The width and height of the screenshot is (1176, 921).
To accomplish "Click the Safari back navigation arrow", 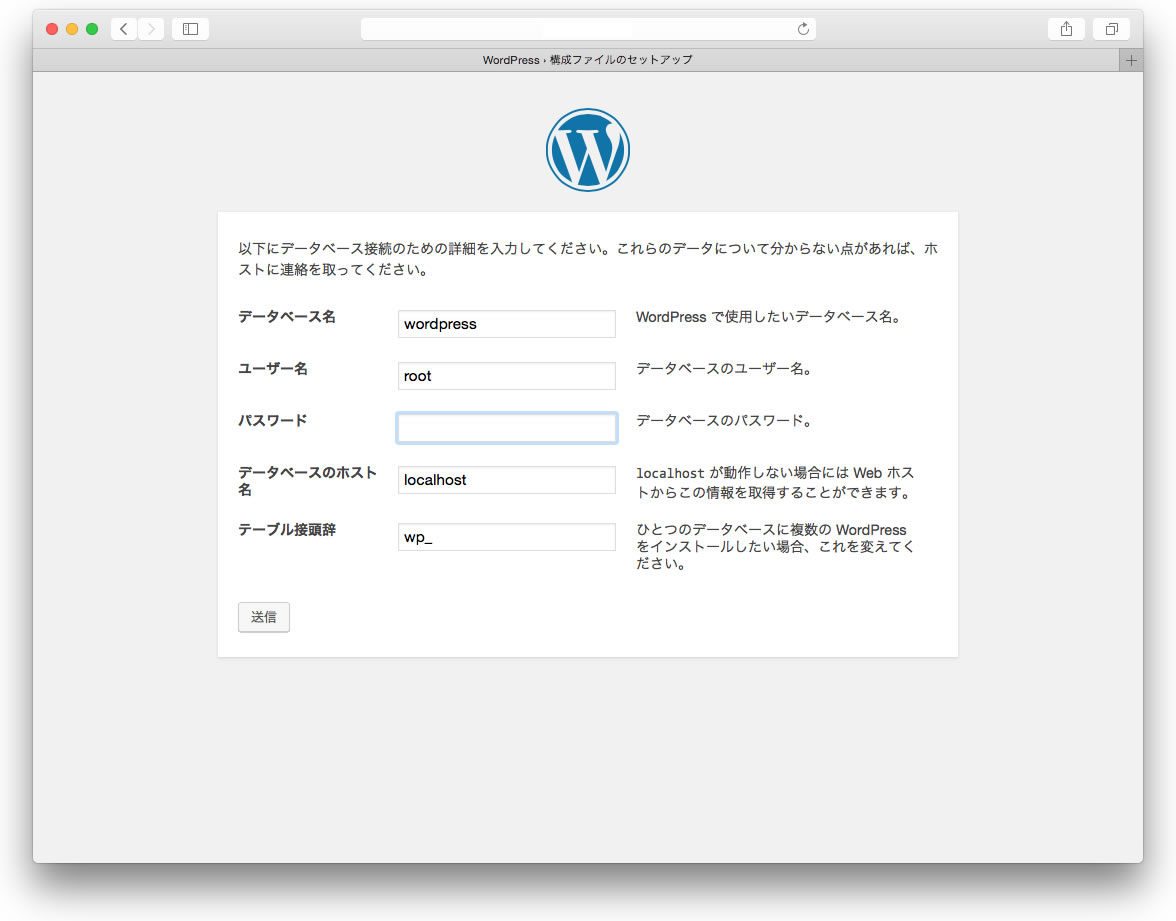I will (123, 29).
